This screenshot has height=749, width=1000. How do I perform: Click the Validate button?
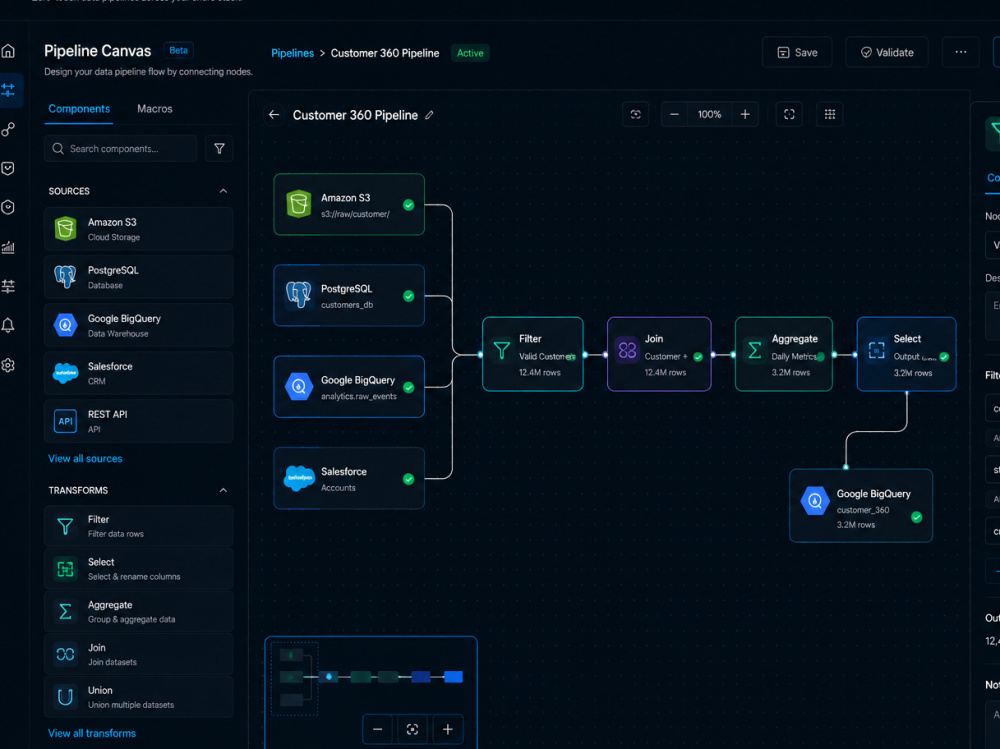(x=887, y=52)
